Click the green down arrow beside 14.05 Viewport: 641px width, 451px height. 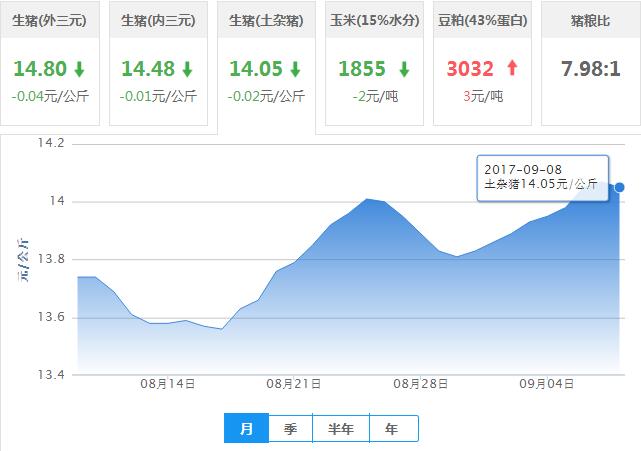click(x=295, y=70)
